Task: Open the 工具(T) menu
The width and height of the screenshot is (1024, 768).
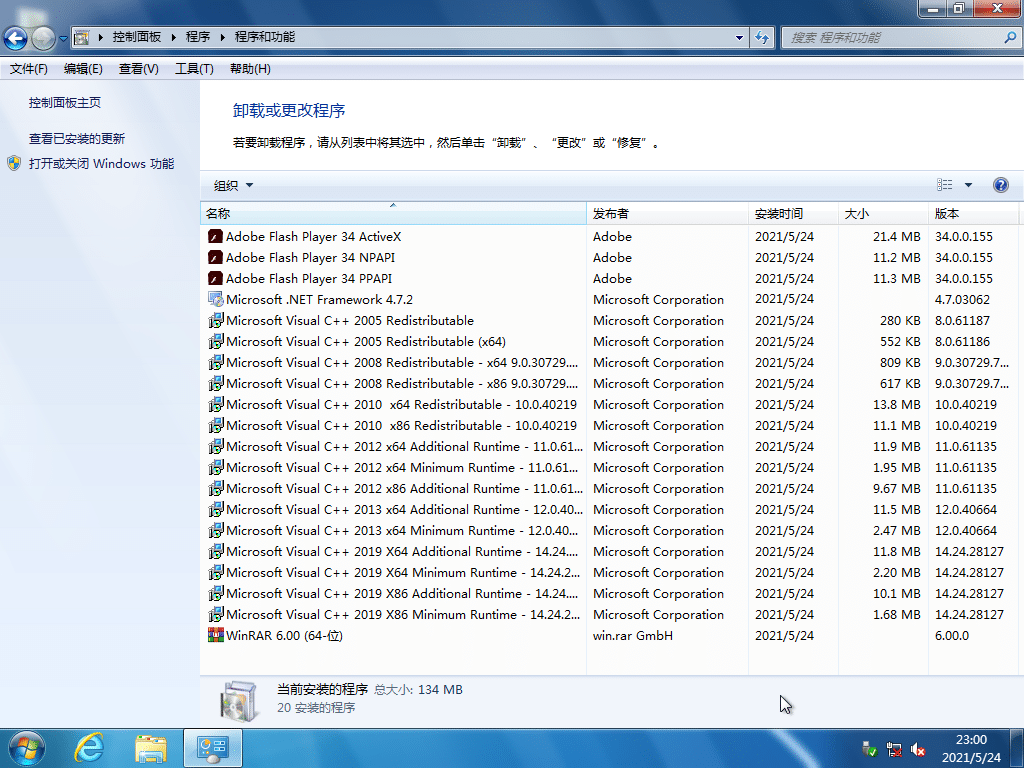Action: (193, 68)
